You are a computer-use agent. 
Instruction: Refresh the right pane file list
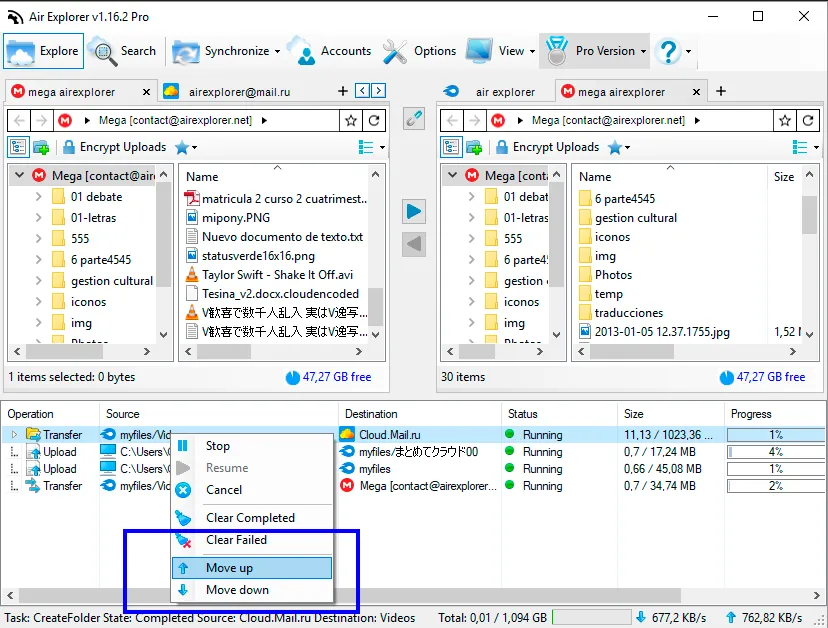coord(807,120)
